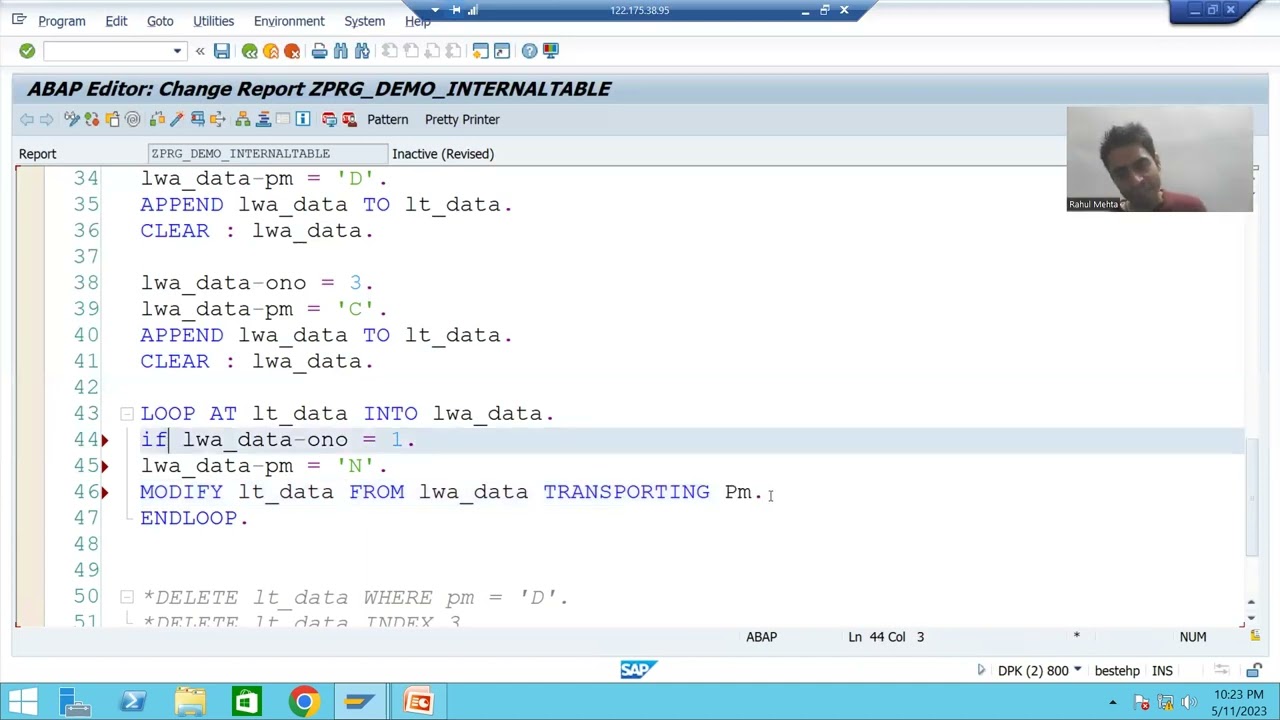The height and width of the screenshot is (720, 1280).
Task: Click the Customize Local Layout monitor icon
Action: 550,51
